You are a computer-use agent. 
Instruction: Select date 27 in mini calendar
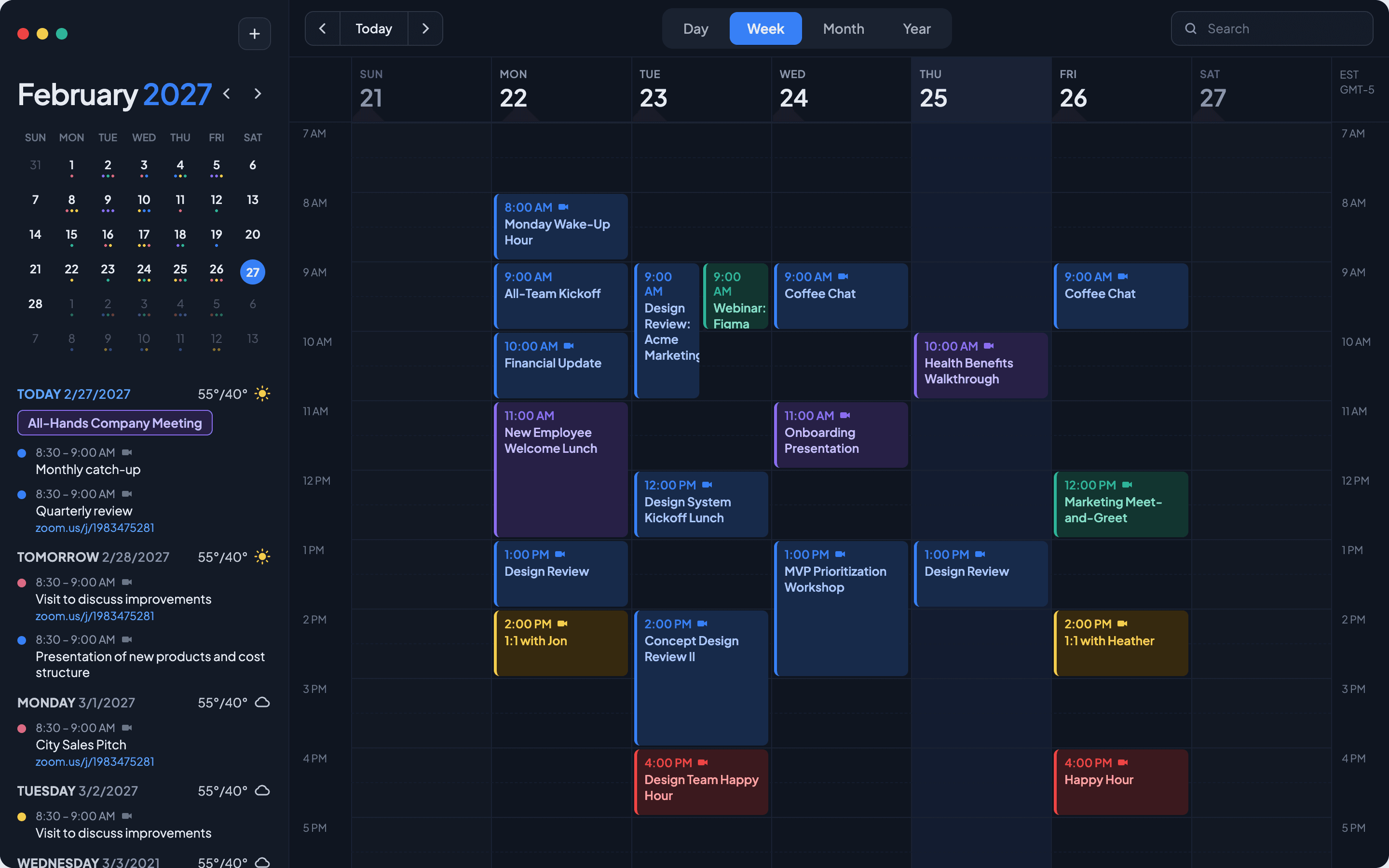pyautogui.click(x=253, y=272)
